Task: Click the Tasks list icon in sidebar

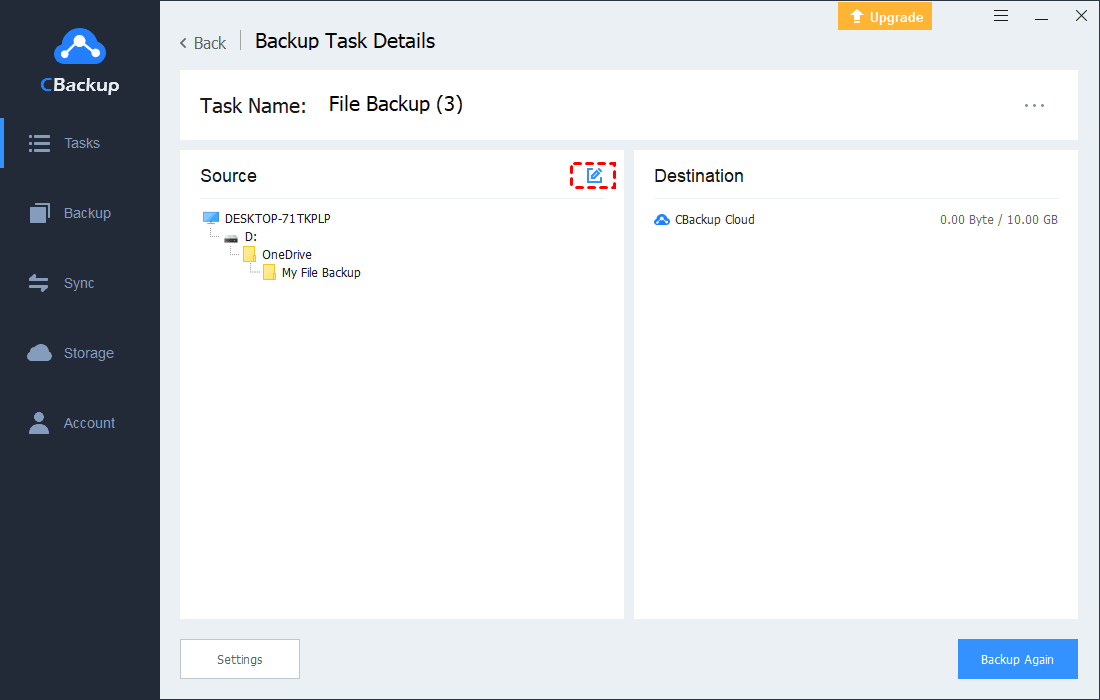Action: pos(40,143)
